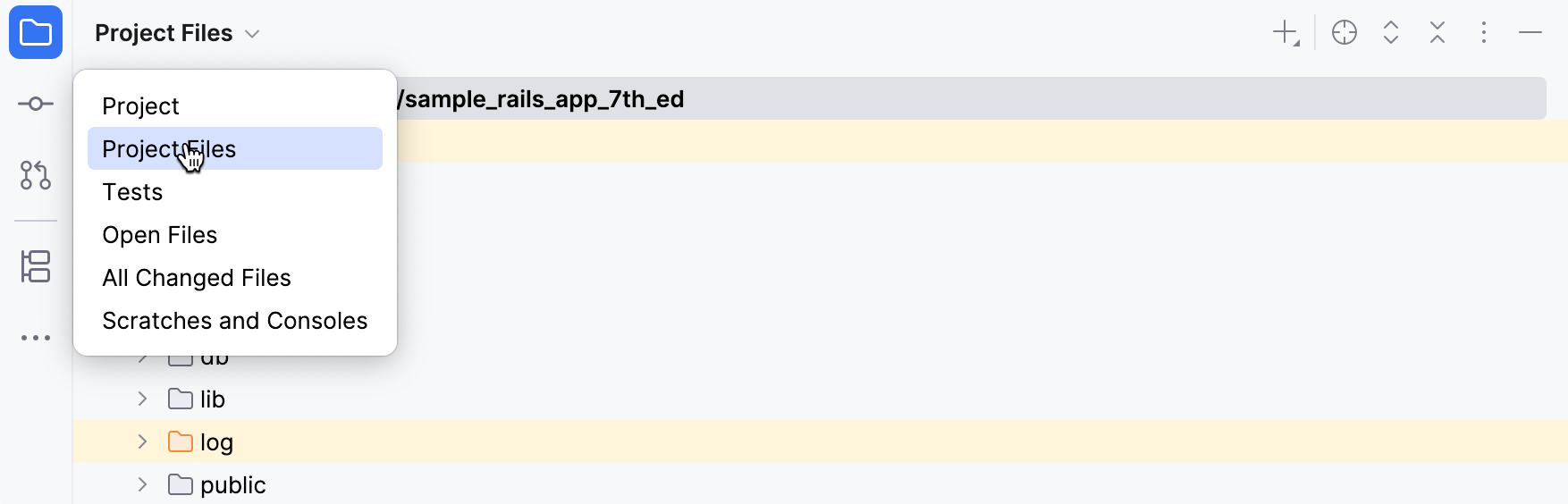
Task: Open the Project Files view dropdown
Action: tap(177, 33)
